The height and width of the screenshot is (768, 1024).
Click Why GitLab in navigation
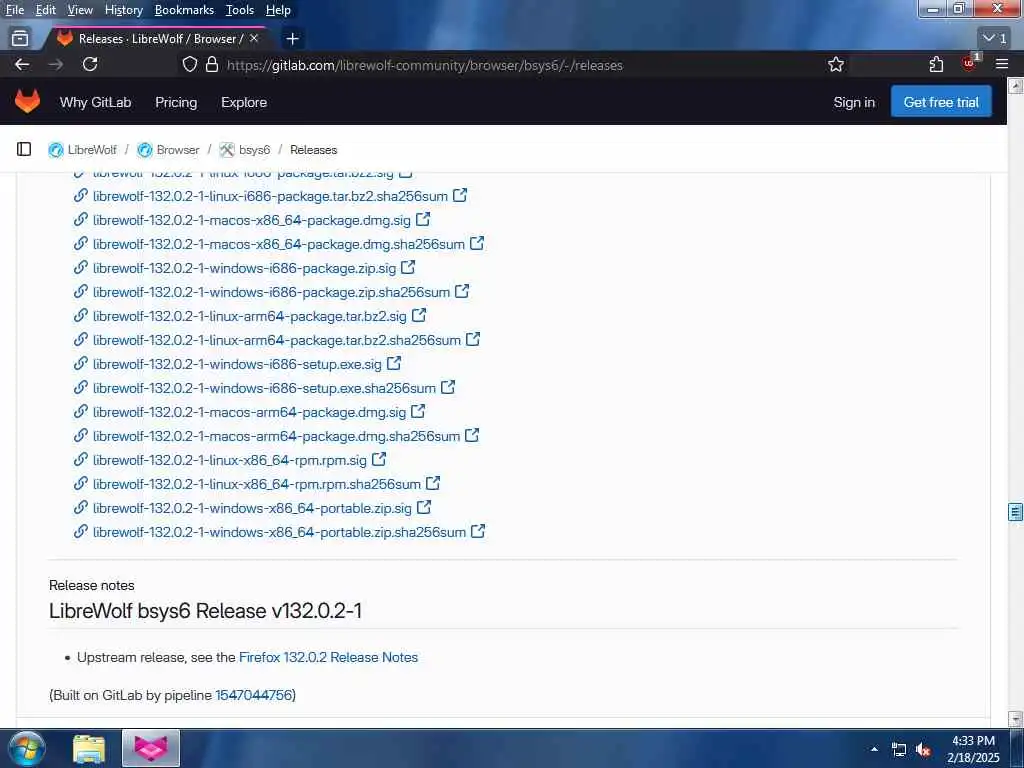(x=95, y=103)
